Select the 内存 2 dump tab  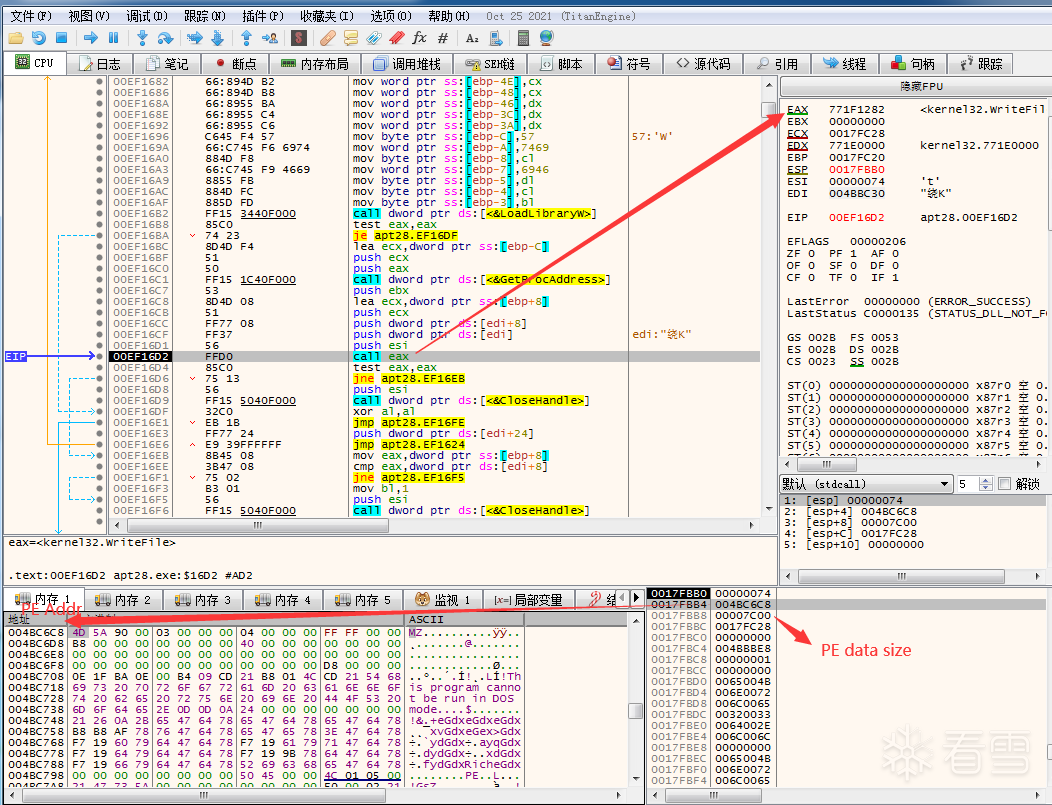coord(123,600)
